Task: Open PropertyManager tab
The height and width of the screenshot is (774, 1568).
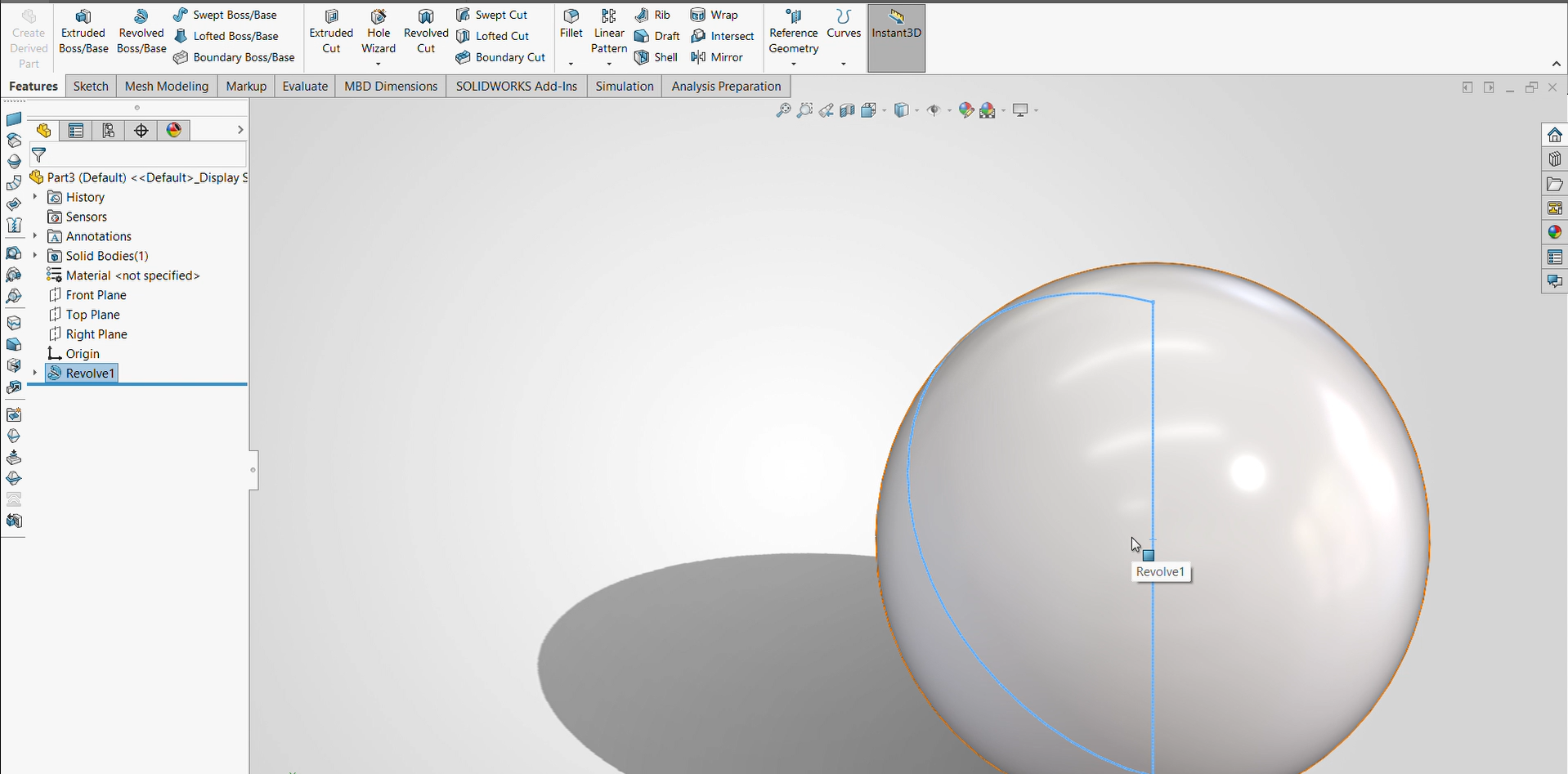Action: coord(76,131)
